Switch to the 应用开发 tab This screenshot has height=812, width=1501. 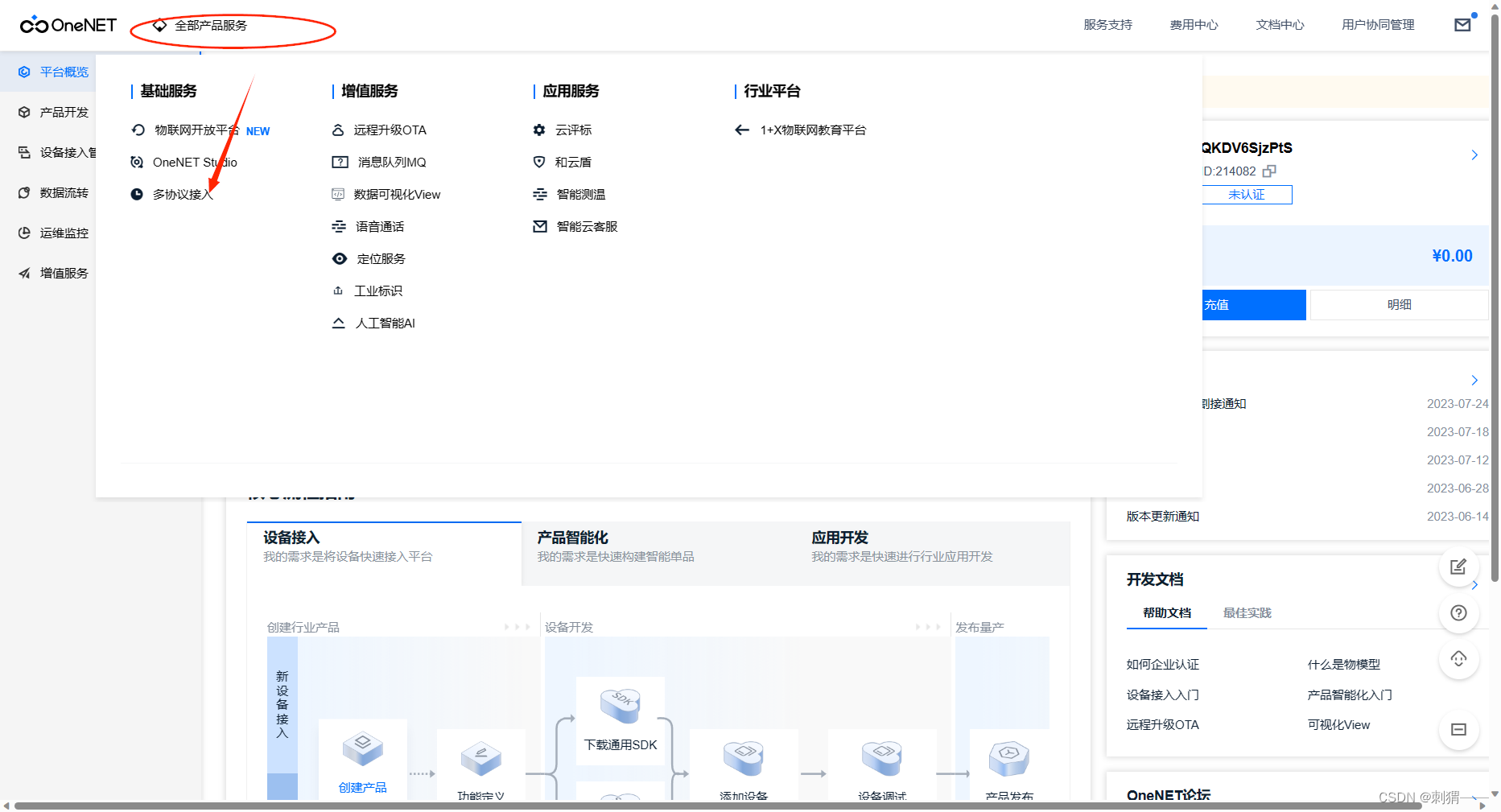(x=933, y=554)
